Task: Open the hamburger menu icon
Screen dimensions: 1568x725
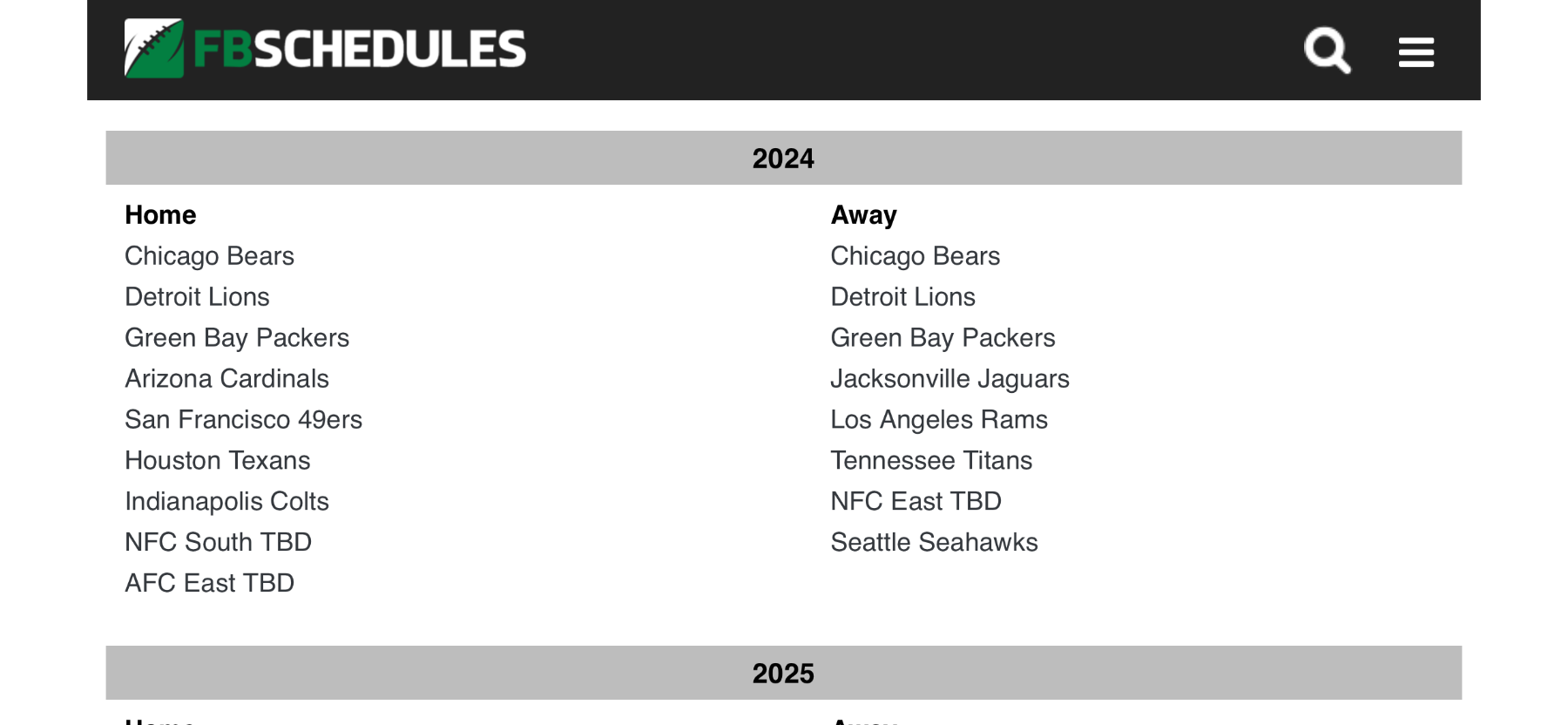Action: click(x=1416, y=52)
